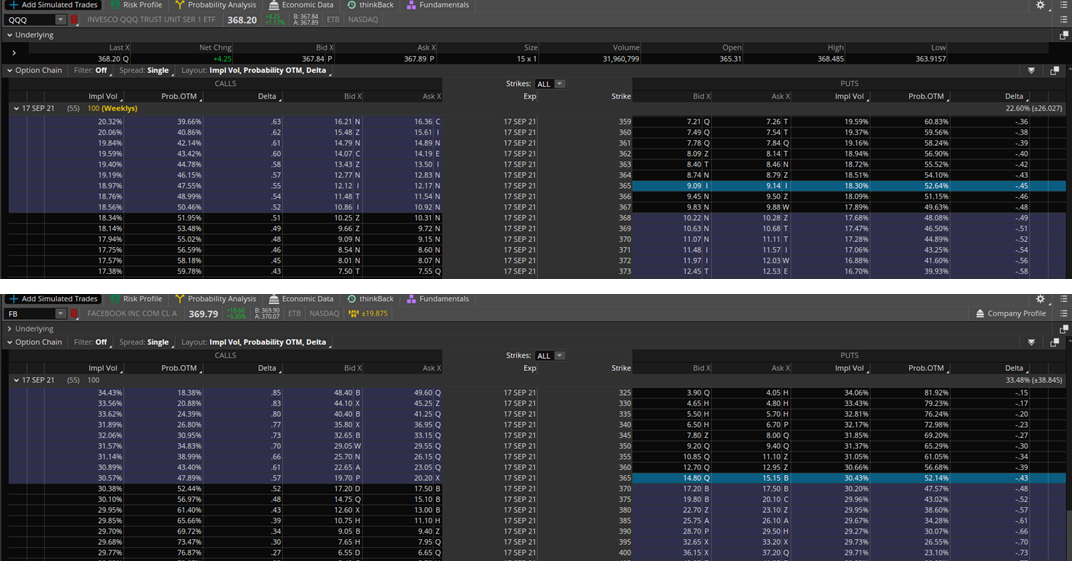
Task: Open Strikes ALL dropdown in top option chain
Action: pos(559,84)
